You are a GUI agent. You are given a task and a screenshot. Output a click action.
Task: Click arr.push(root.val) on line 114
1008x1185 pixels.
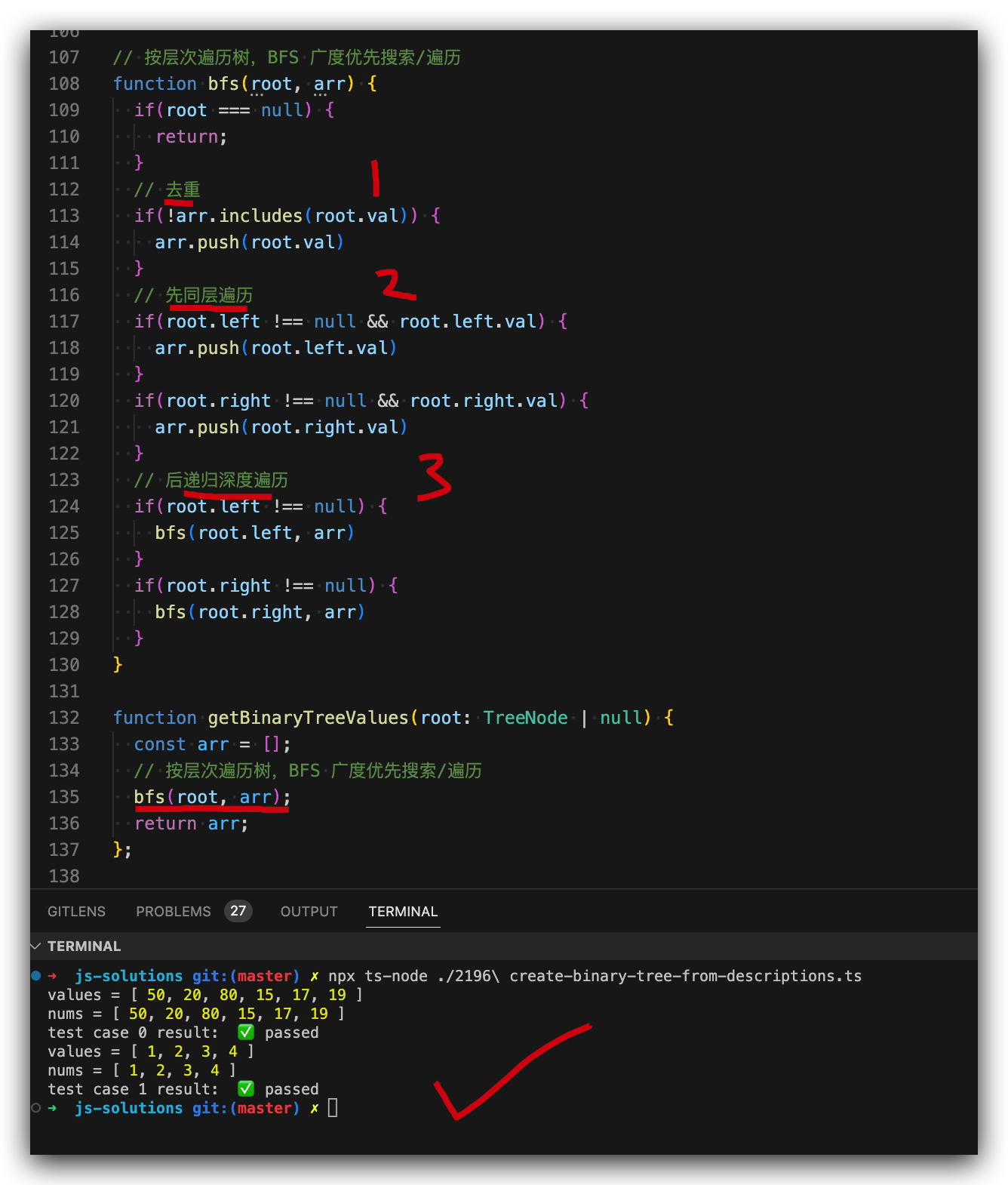249,242
